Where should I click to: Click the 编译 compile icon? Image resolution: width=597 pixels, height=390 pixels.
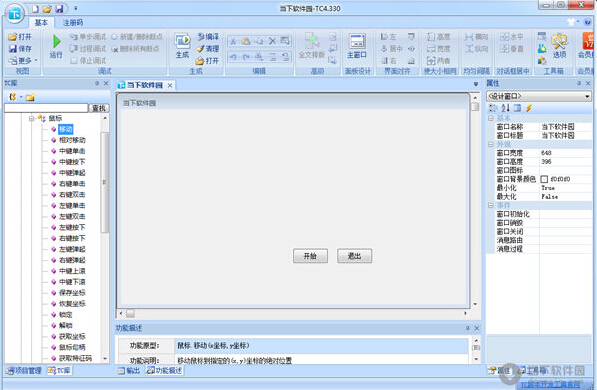201,37
